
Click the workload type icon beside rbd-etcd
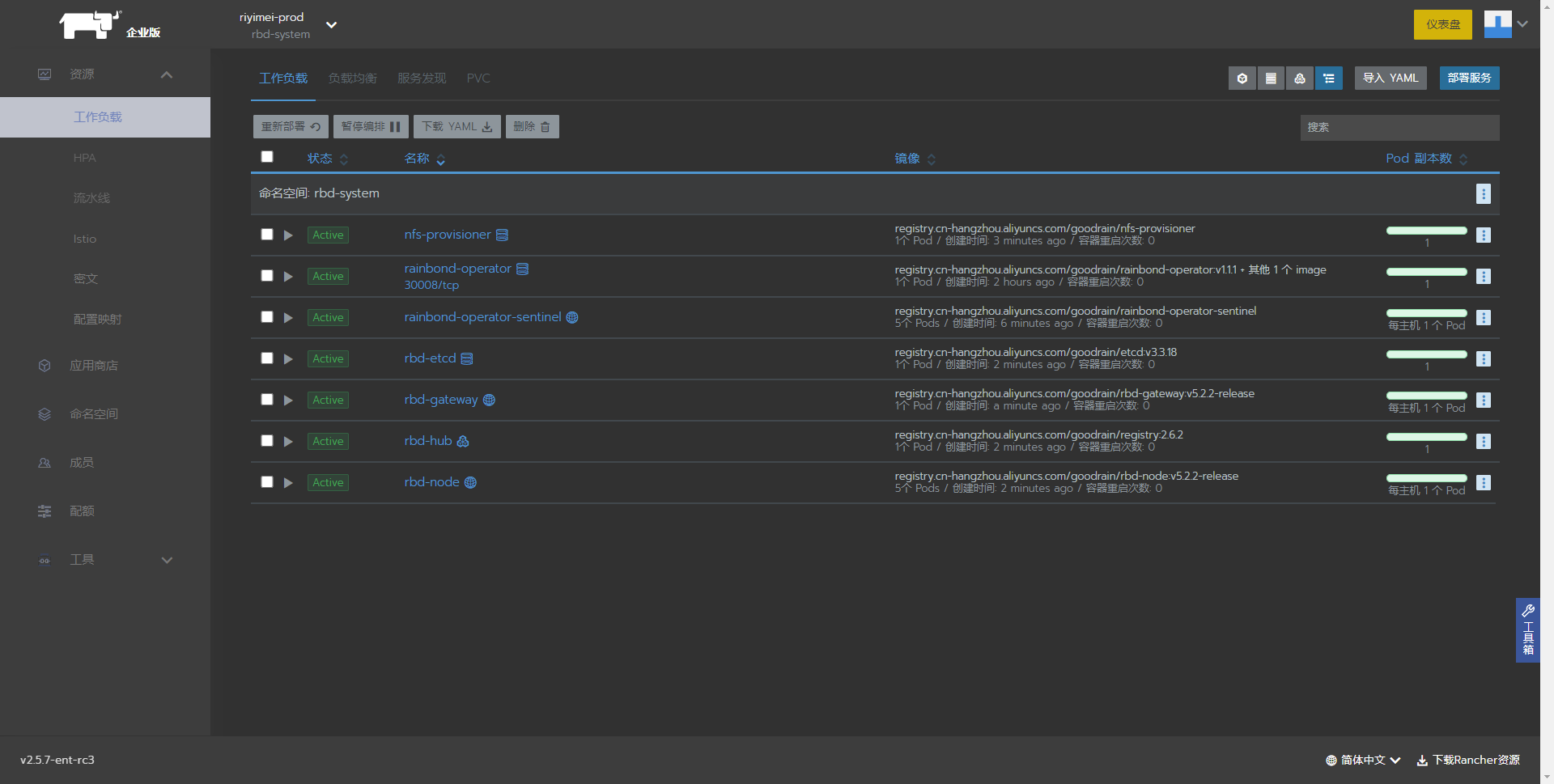467,359
